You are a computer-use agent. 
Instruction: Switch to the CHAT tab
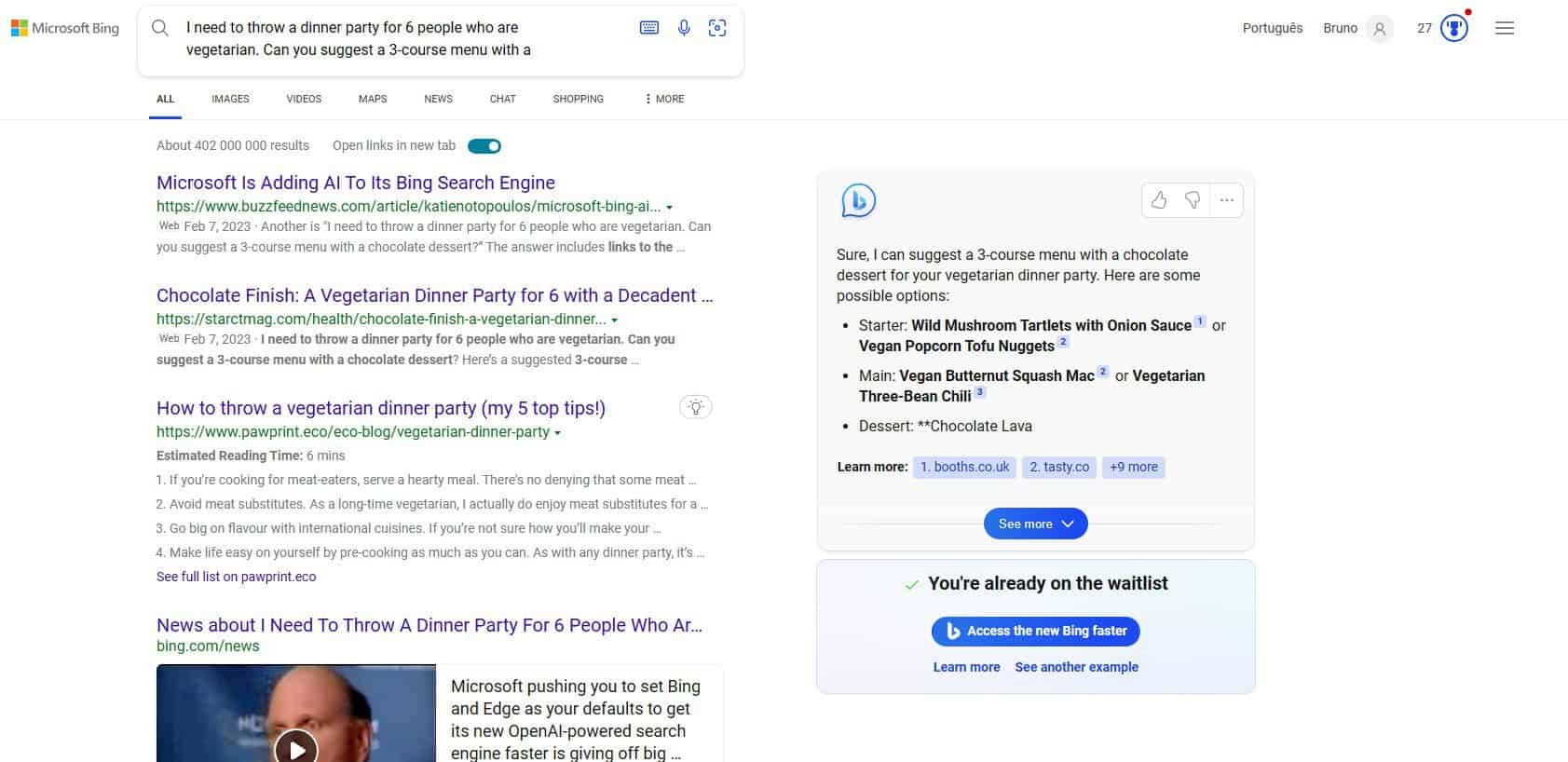[x=503, y=99]
